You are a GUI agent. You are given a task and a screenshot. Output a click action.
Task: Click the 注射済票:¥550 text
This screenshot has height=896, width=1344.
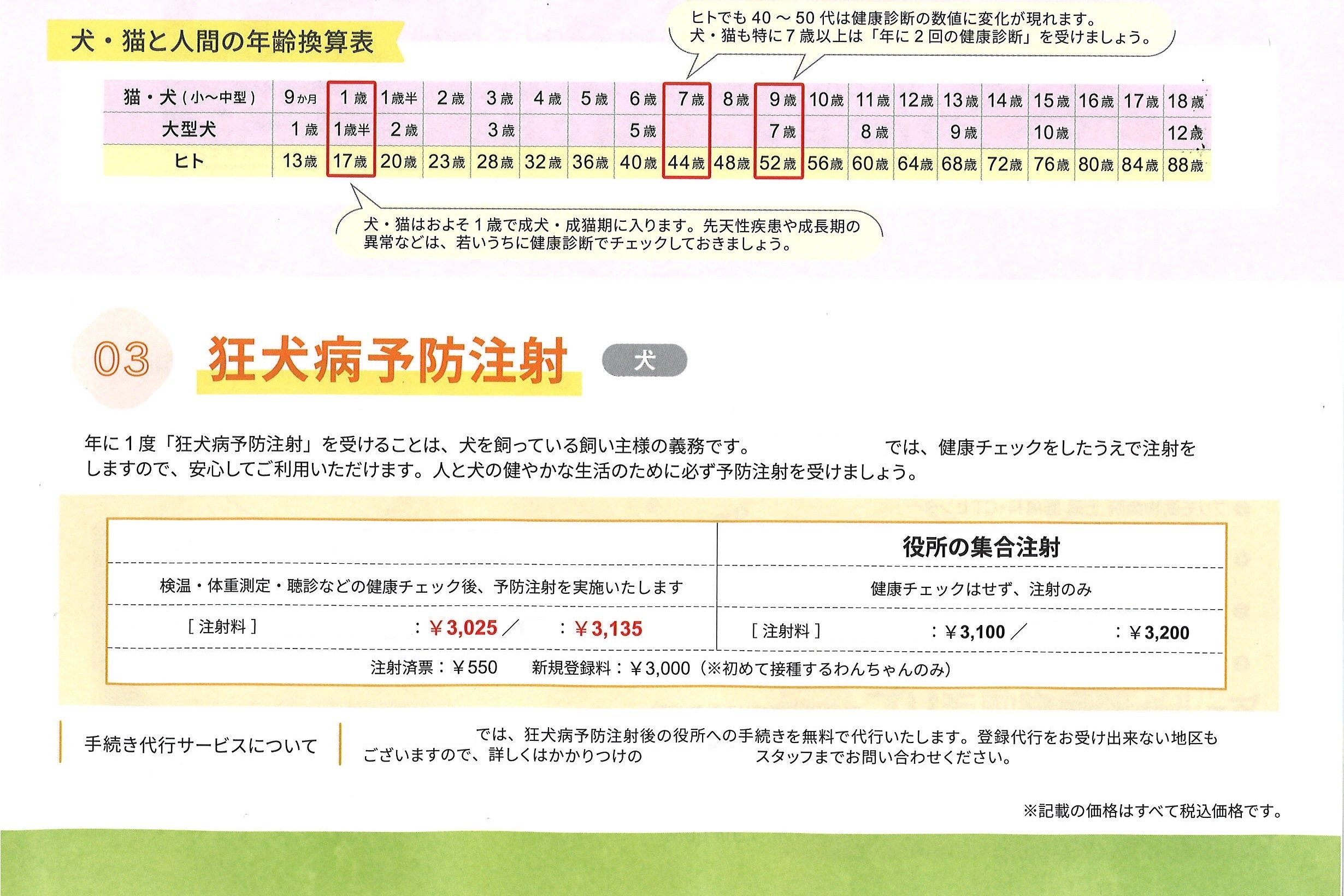434,668
